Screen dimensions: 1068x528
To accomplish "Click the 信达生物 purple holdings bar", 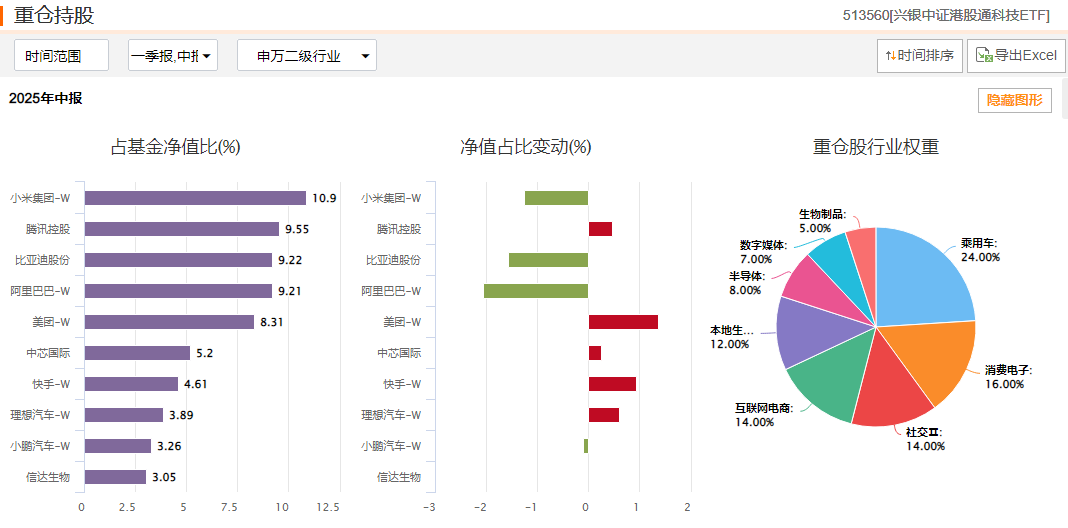I will tap(116, 477).
